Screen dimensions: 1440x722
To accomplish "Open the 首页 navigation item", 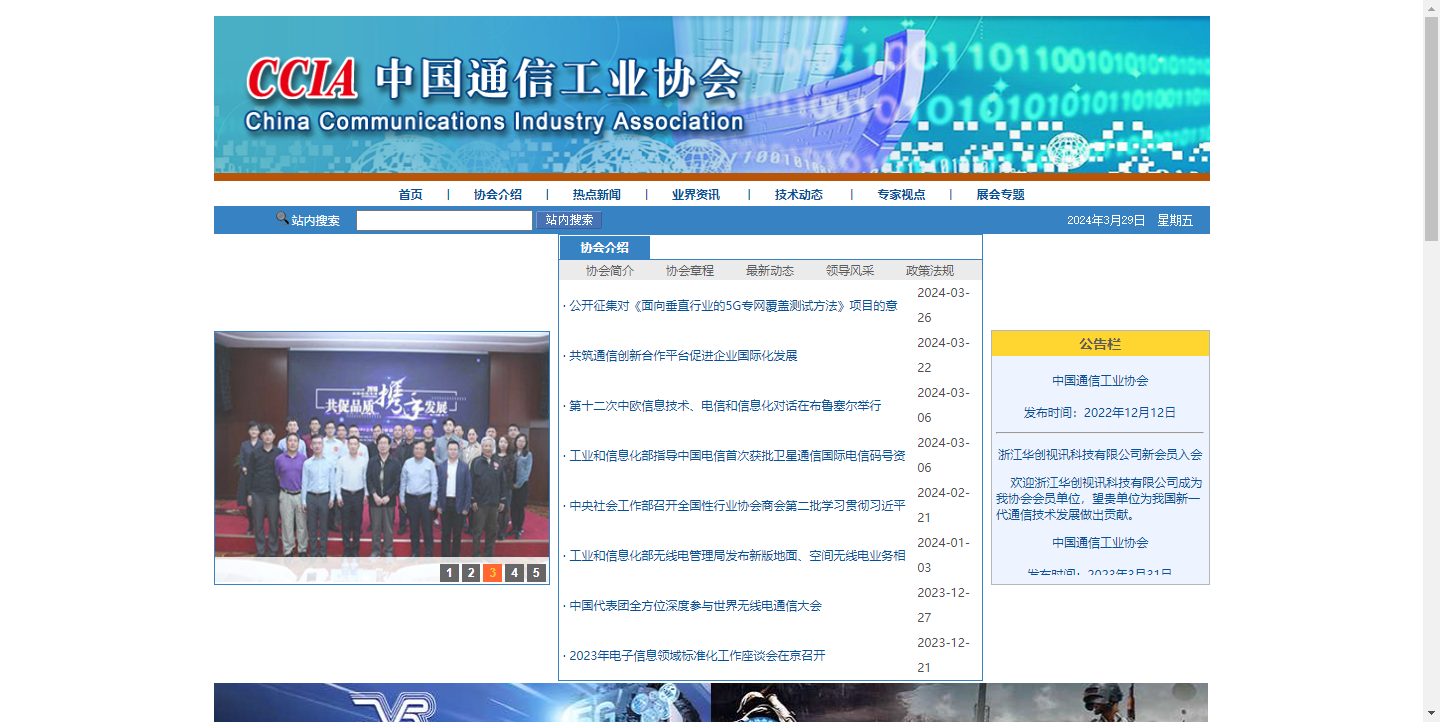I will pyautogui.click(x=410, y=195).
